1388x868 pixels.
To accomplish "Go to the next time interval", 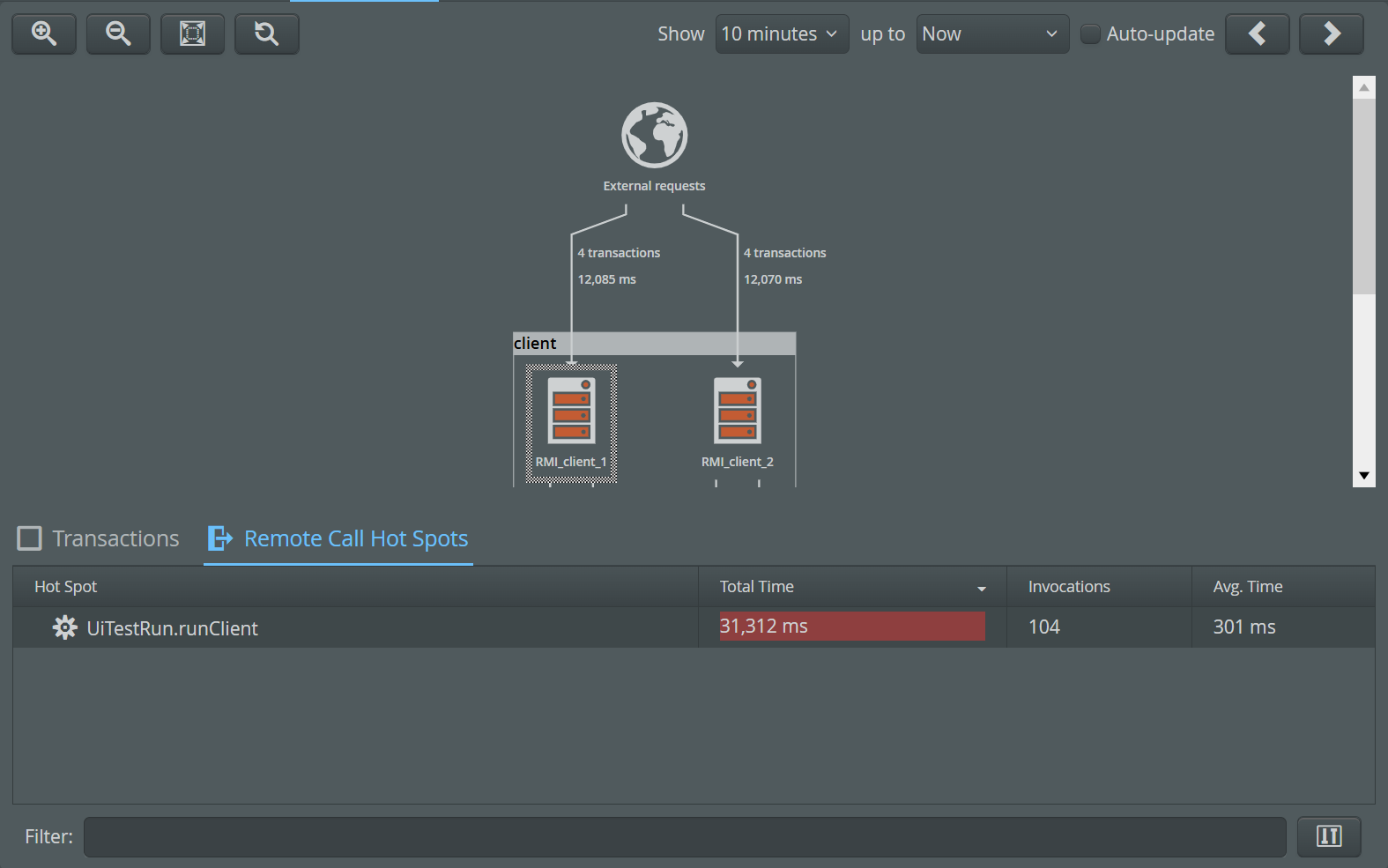I will point(1331,33).
